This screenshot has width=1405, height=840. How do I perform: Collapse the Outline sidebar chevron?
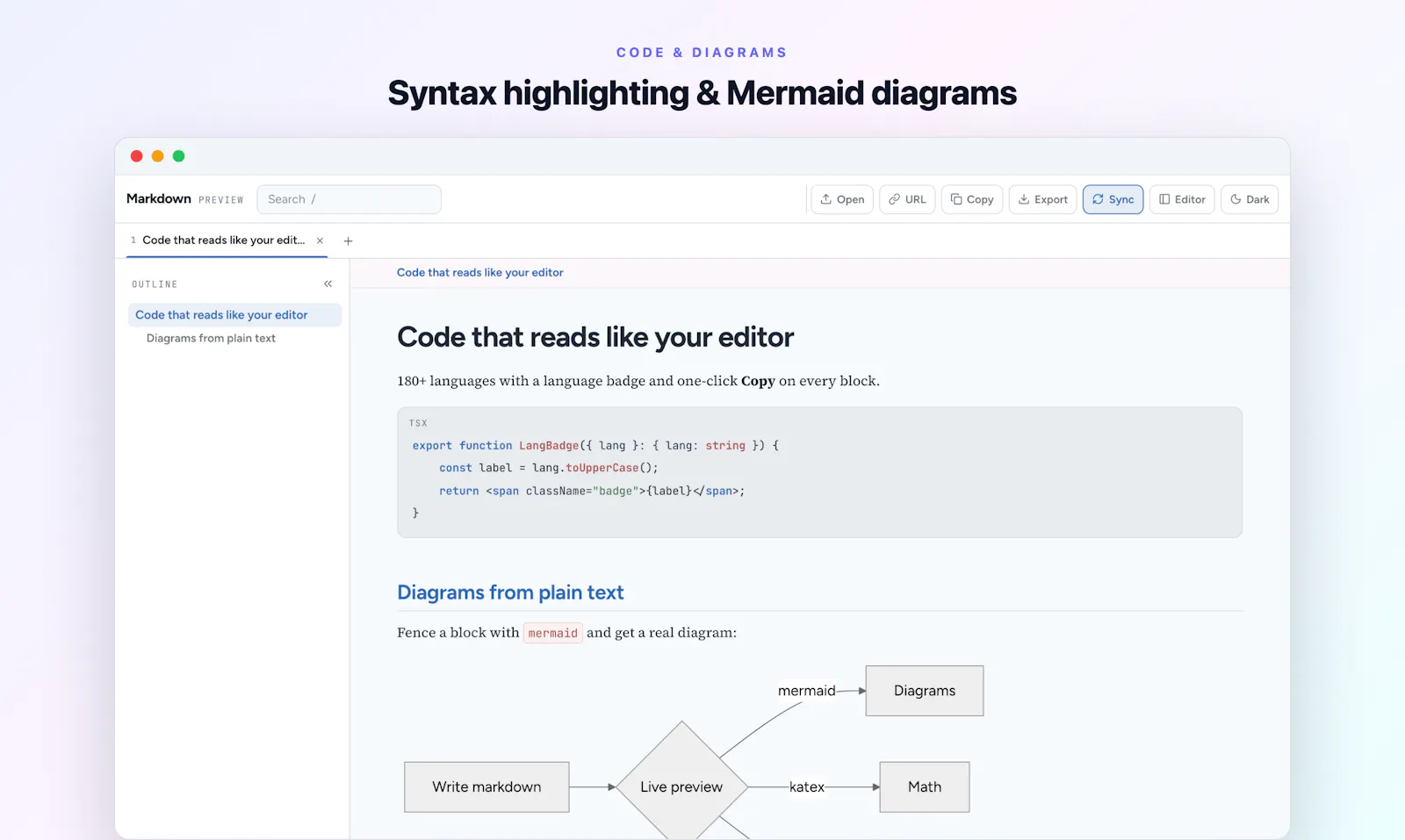click(x=328, y=284)
